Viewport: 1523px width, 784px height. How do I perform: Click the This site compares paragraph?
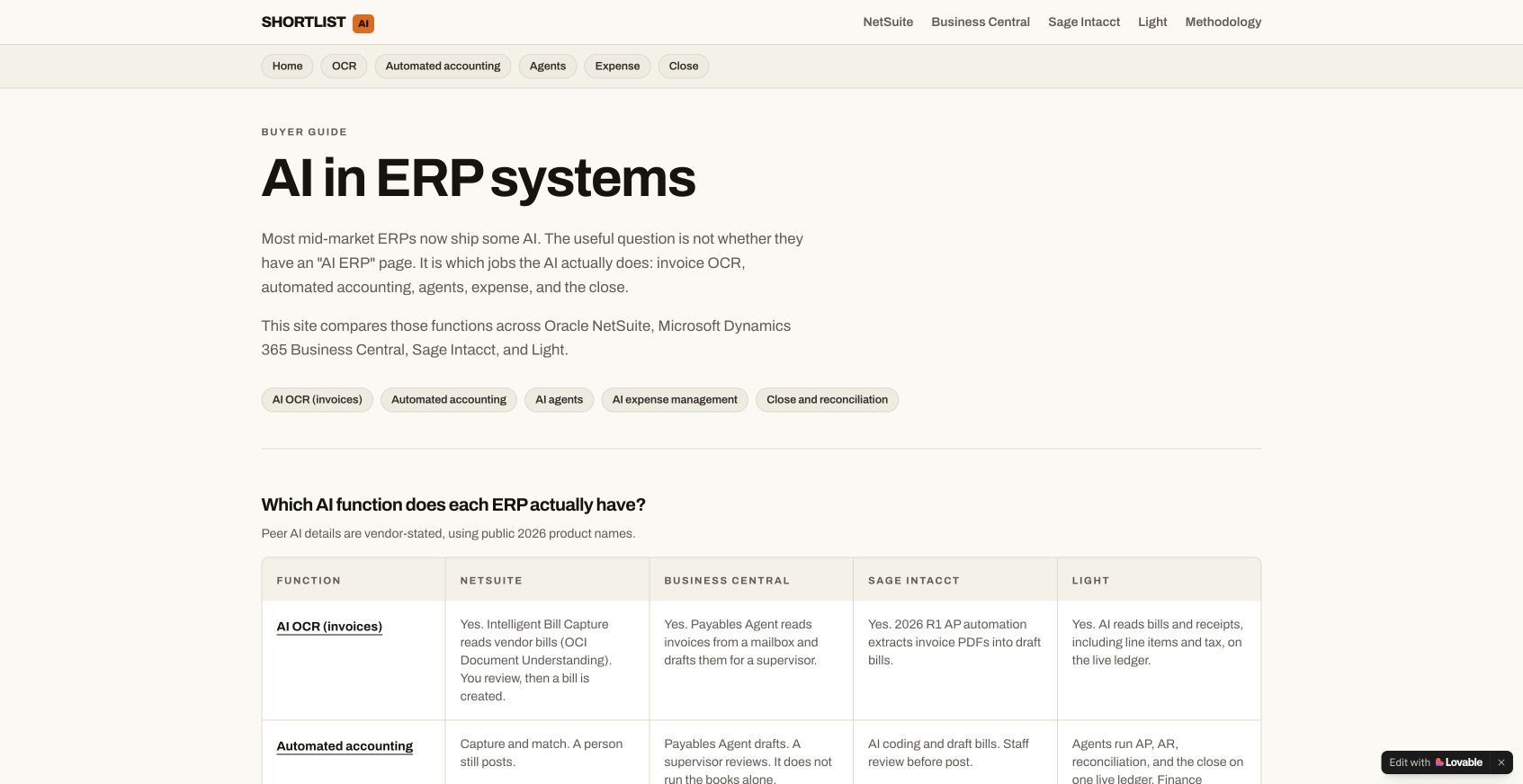pos(526,338)
